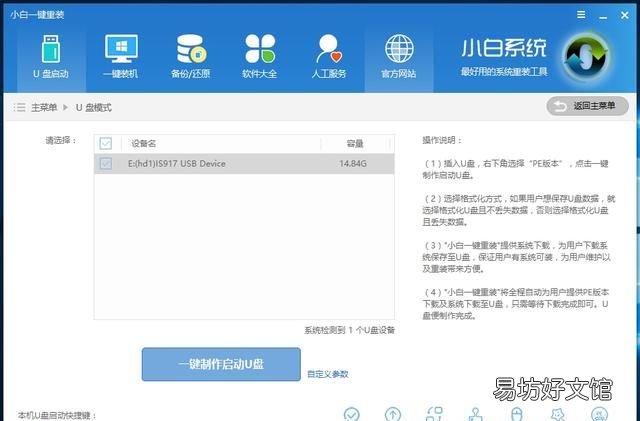Open the 备份/还原 section
640x421 pixels.
(x=191, y=57)
